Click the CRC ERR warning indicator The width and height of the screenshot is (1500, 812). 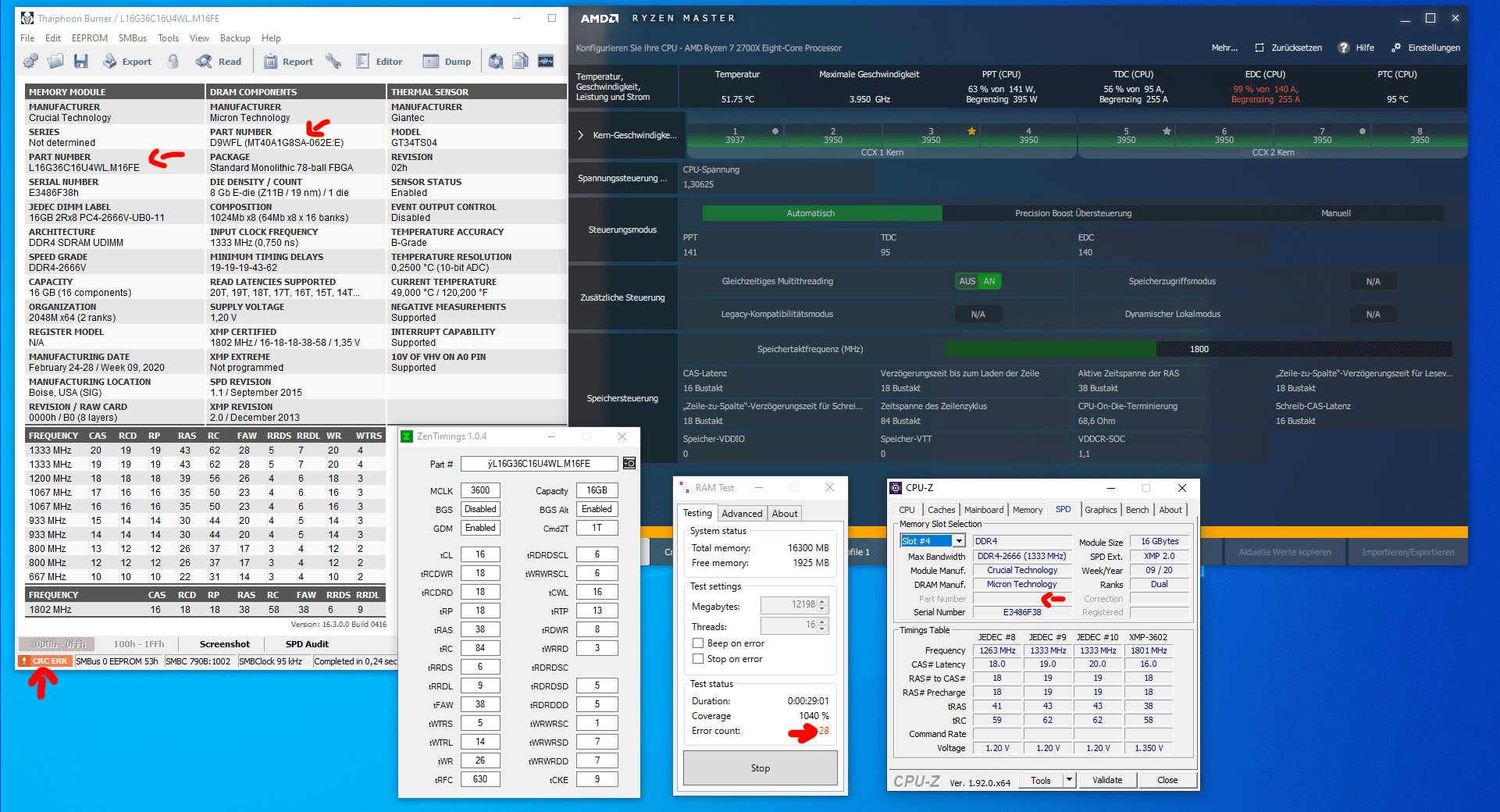[45, 661]
